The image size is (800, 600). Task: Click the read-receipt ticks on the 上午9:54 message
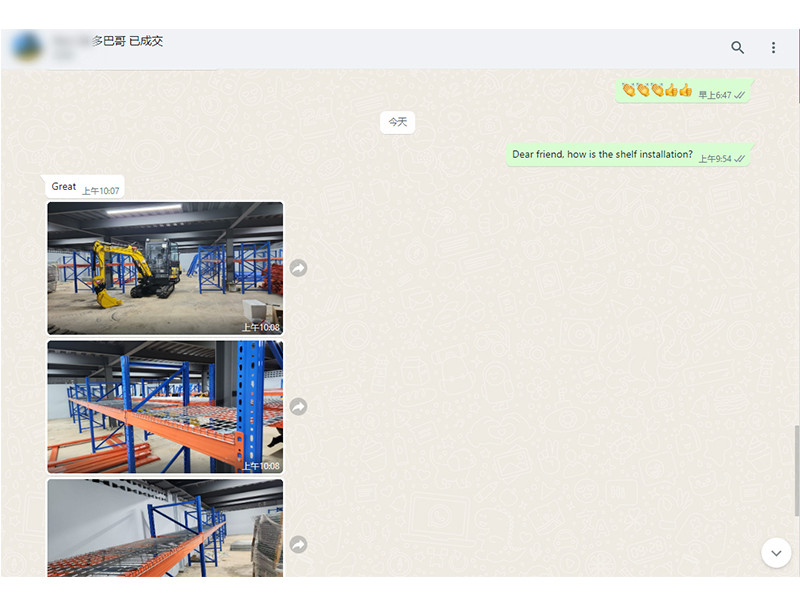[739, 159]
